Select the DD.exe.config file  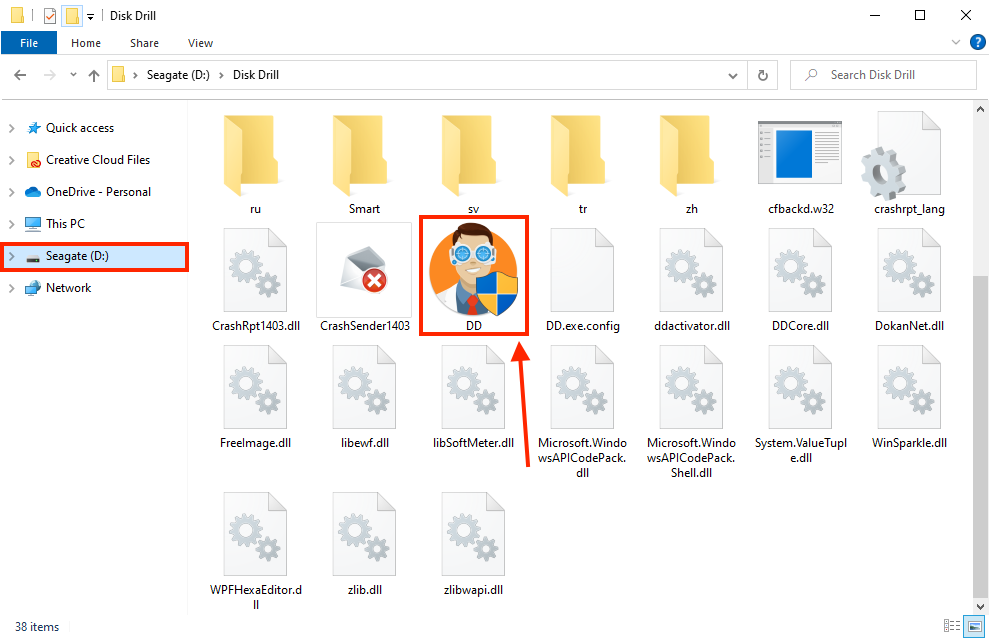click(582, 280)
